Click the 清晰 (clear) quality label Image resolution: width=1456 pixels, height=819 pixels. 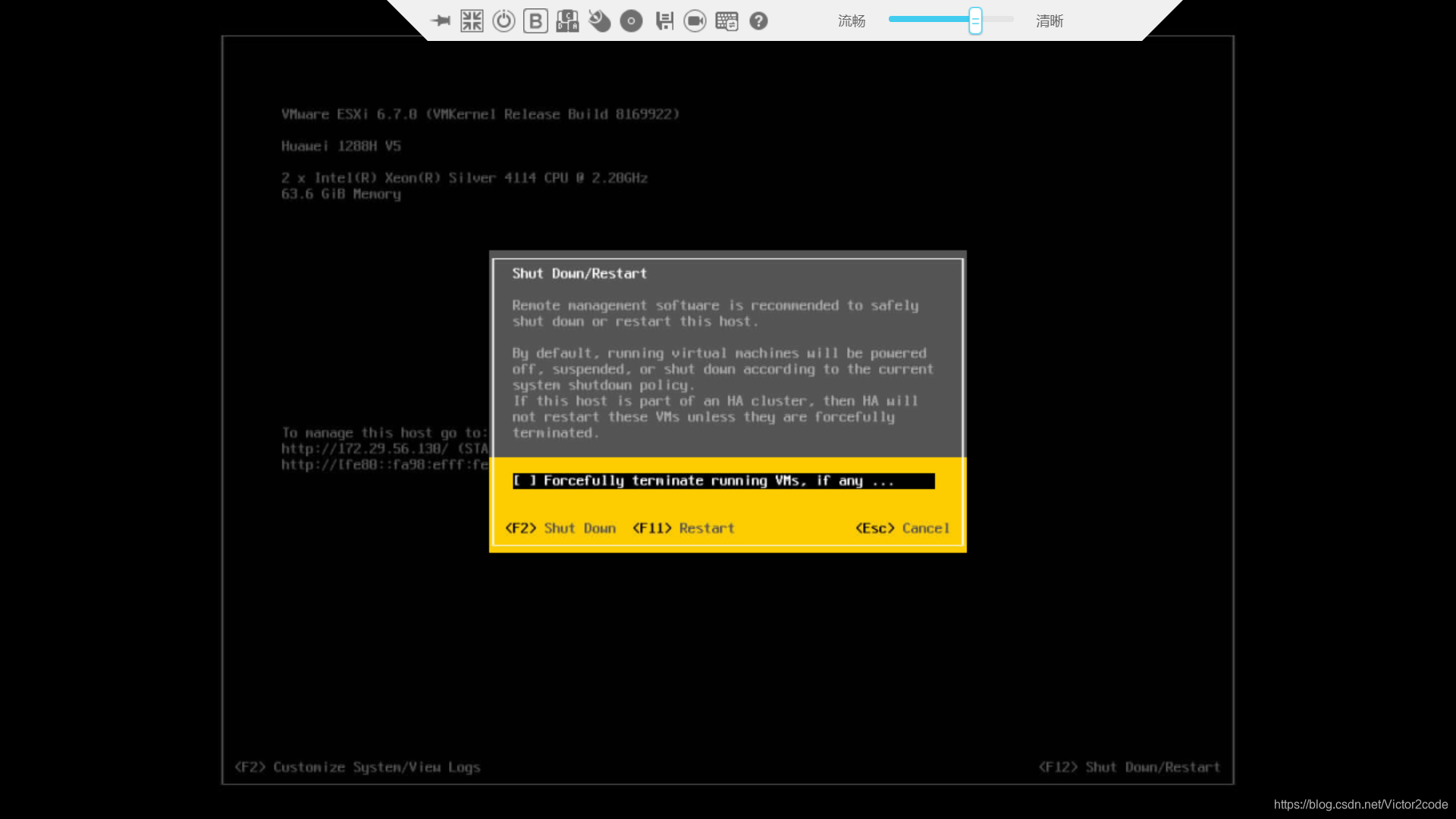[1050, 21]
